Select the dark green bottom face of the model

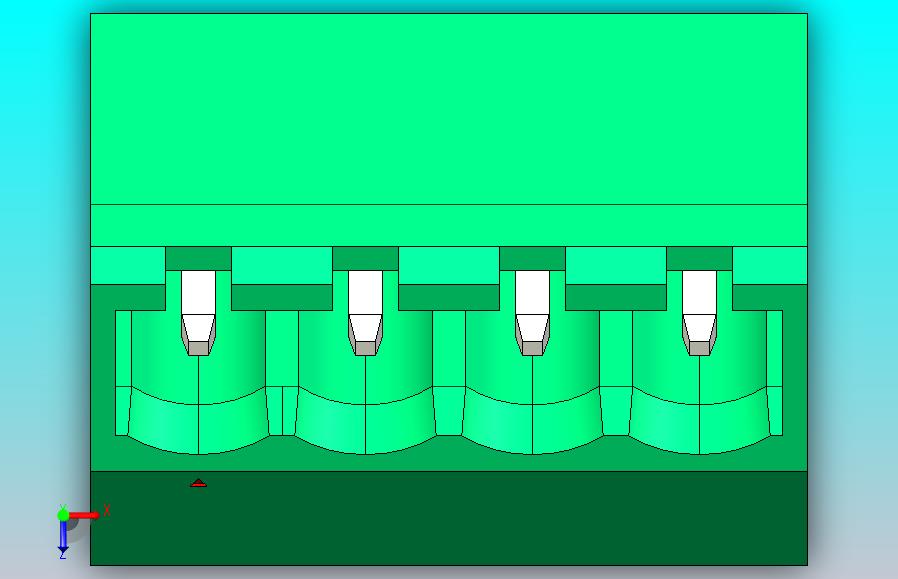click(449, 518)
